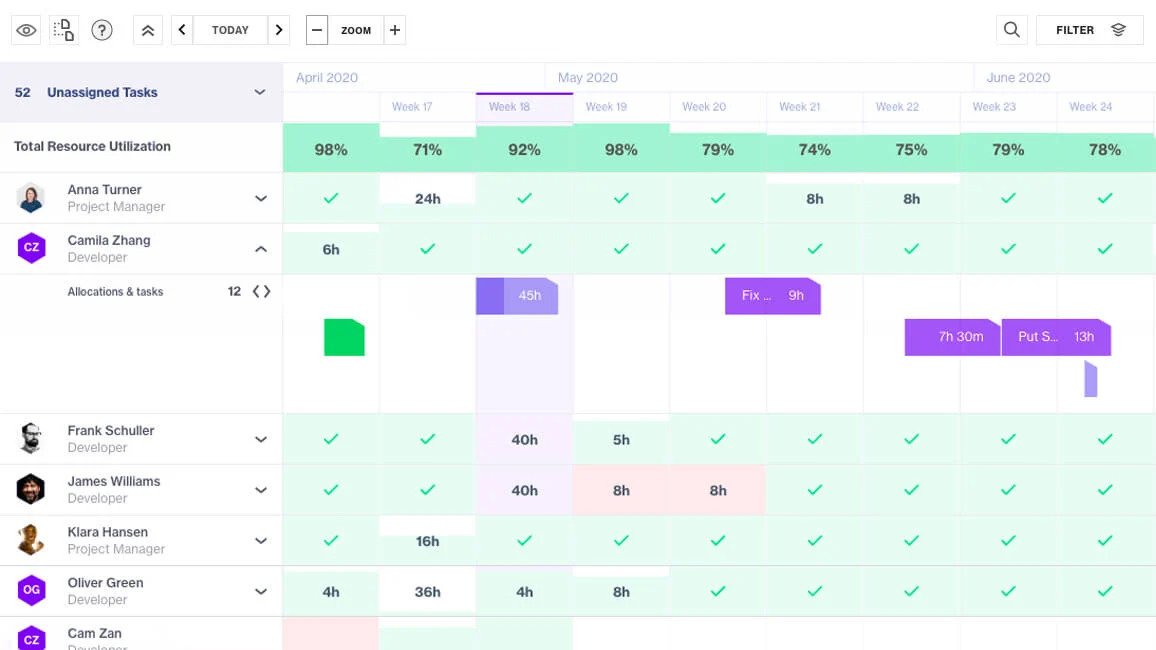Click the eye visibility icon in toolbar
Screen dimensions: 1156x650
26,30
